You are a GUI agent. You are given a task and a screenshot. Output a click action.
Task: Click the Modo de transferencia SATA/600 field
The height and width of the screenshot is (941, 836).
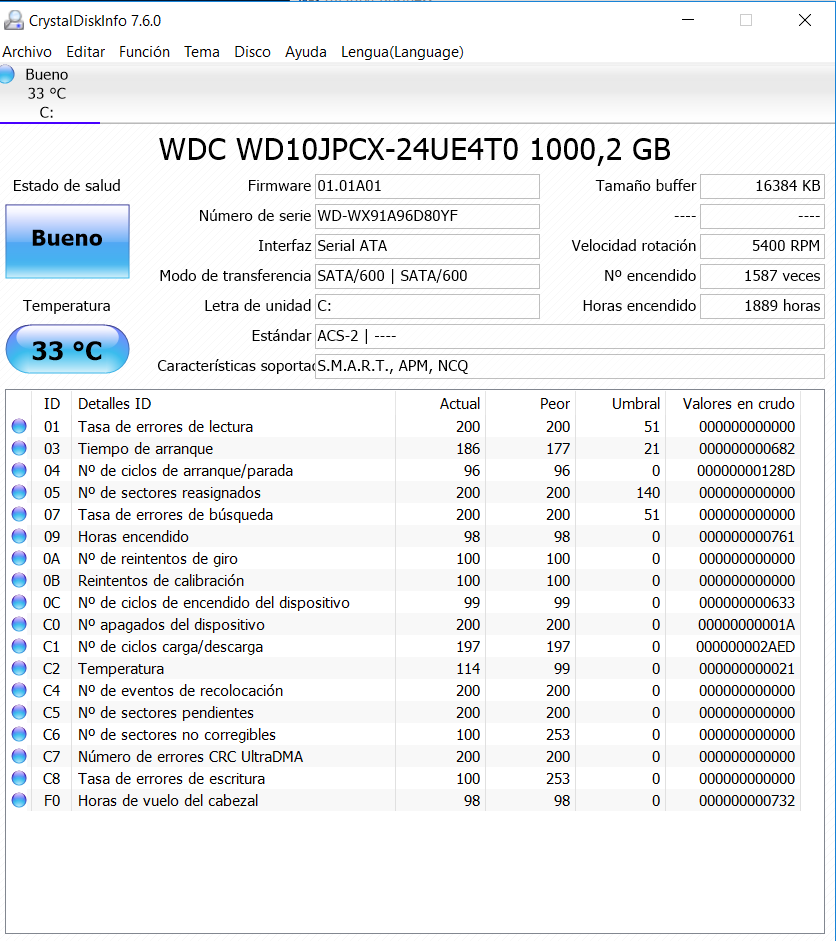(427, 276)
